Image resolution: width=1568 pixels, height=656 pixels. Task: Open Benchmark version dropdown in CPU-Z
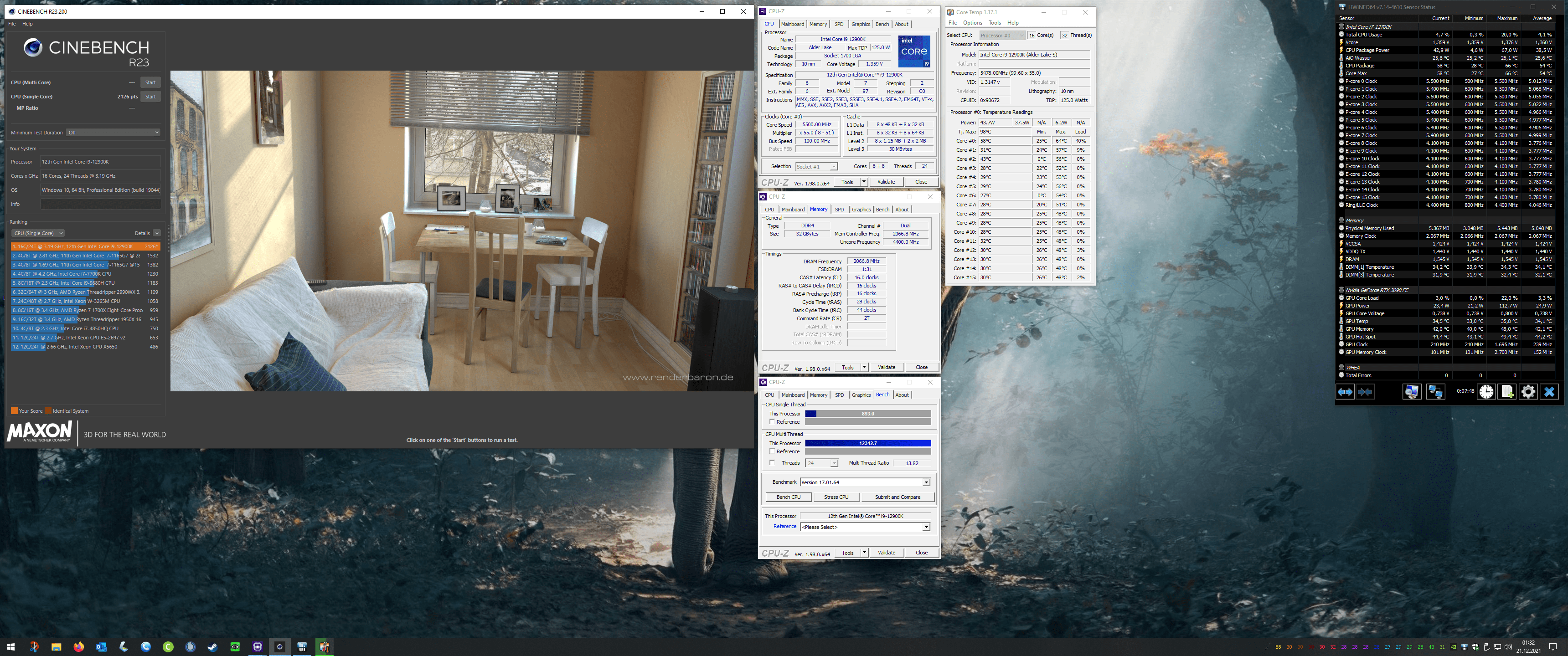coord(865,482)
